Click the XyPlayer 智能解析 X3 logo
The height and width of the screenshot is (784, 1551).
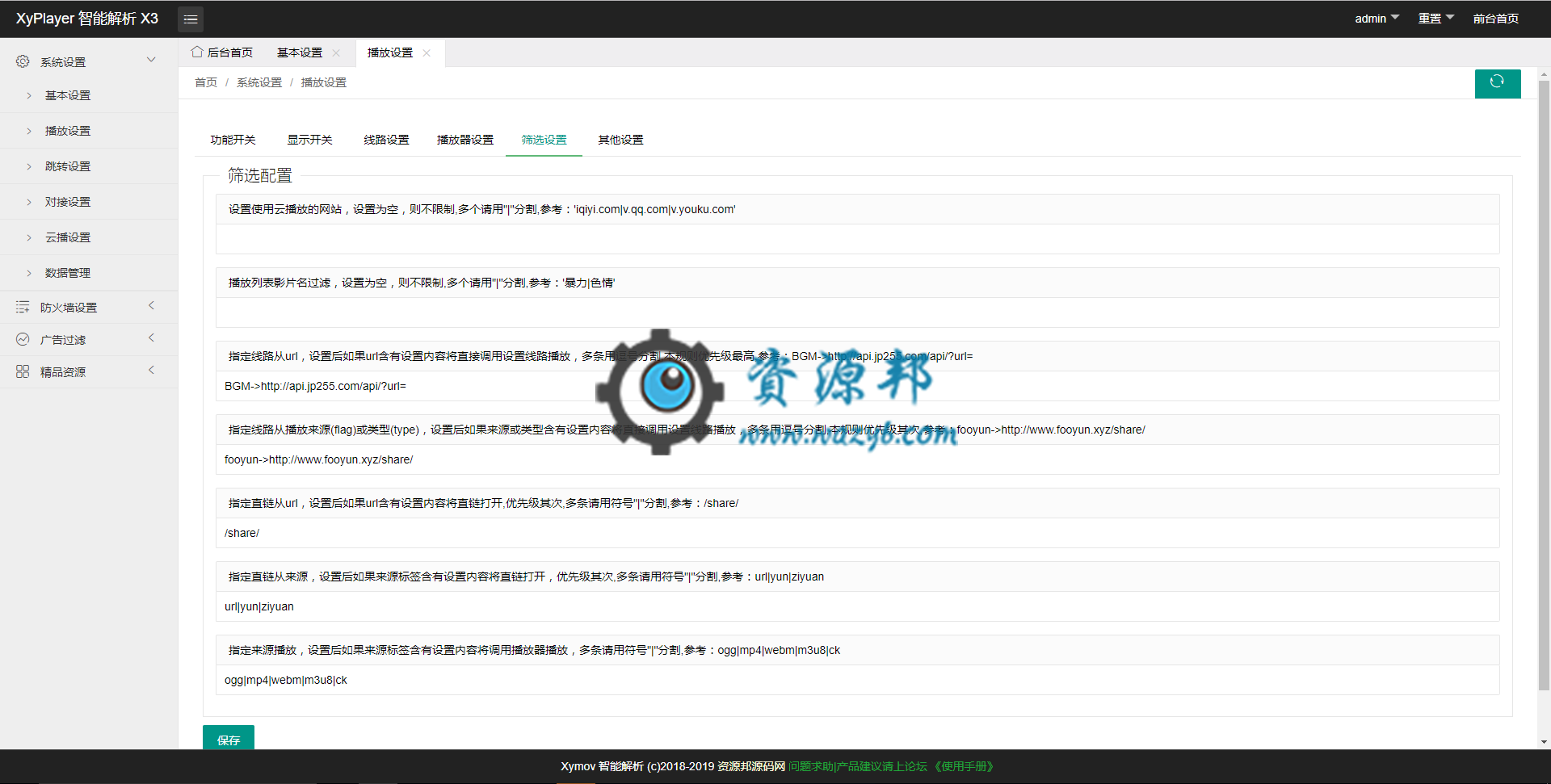click(x=87, y=19)
